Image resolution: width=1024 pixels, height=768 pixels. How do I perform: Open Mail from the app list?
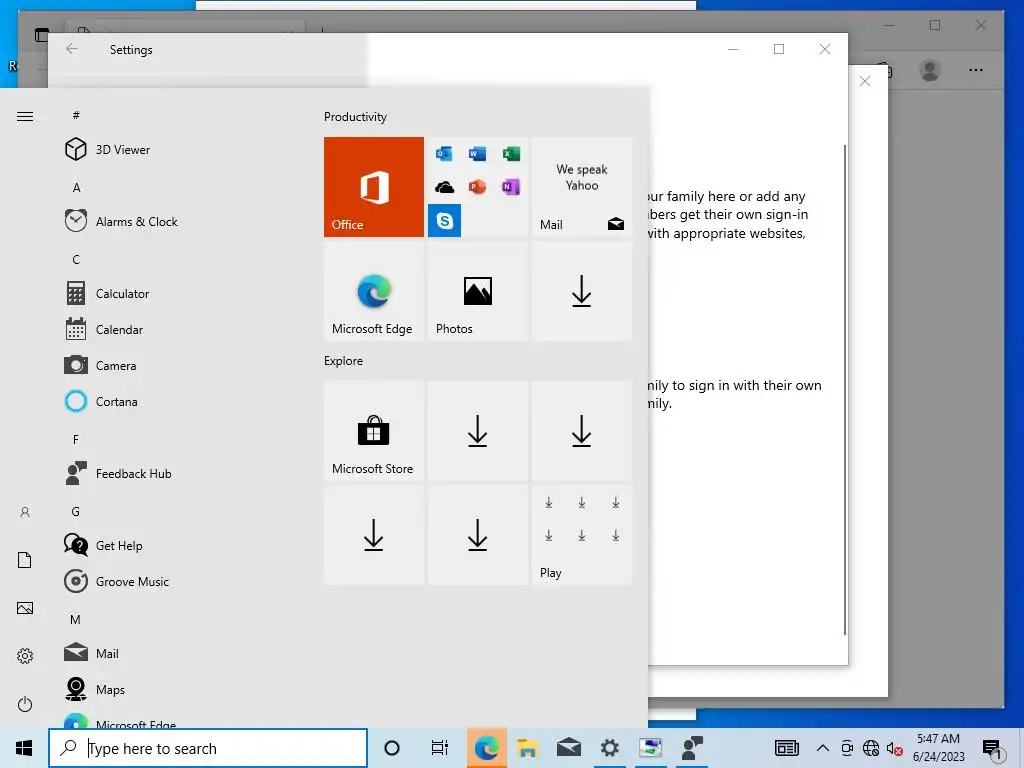coord(174,653)
